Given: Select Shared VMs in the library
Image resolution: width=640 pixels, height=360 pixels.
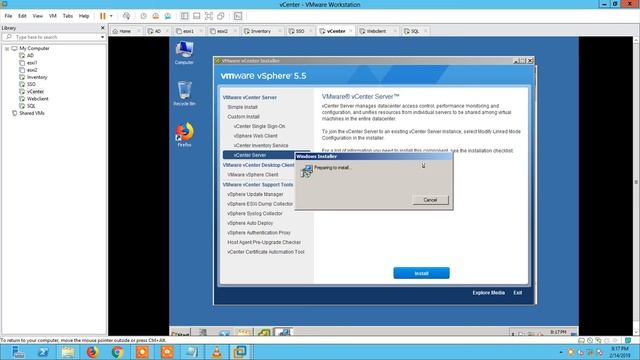Looking at the screenshot, I should click(31, 113).
